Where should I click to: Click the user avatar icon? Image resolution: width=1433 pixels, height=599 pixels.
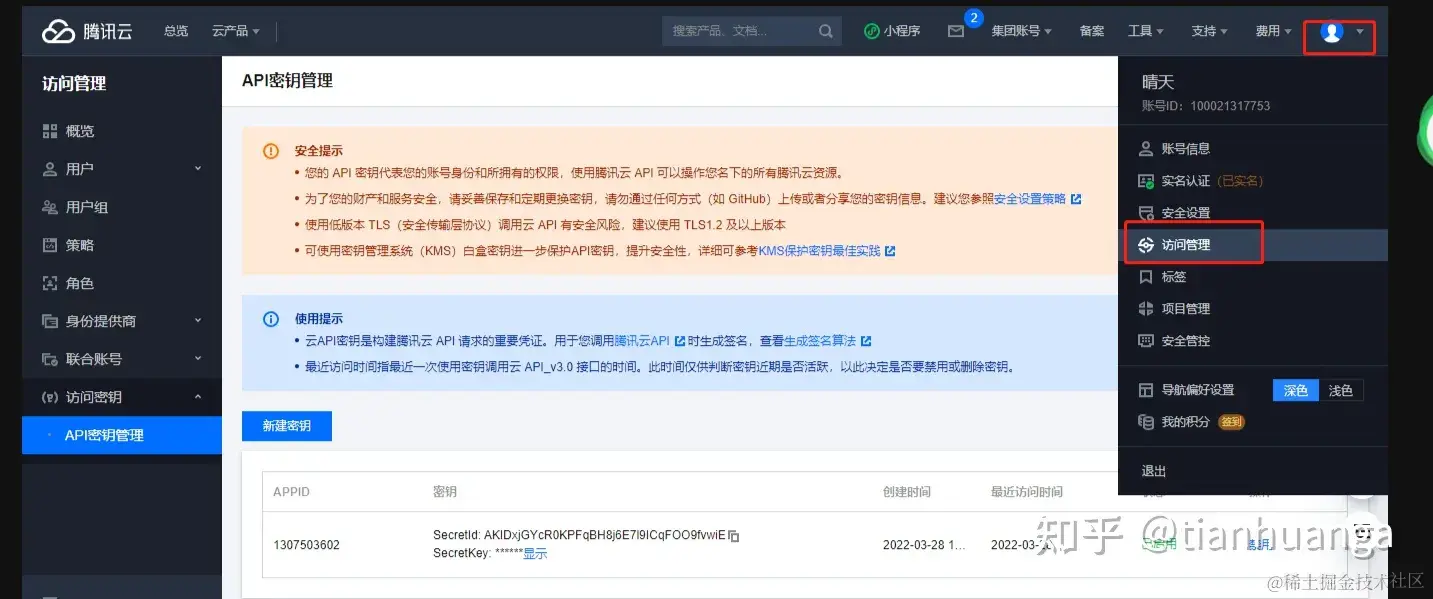(x=1331, y=32)
